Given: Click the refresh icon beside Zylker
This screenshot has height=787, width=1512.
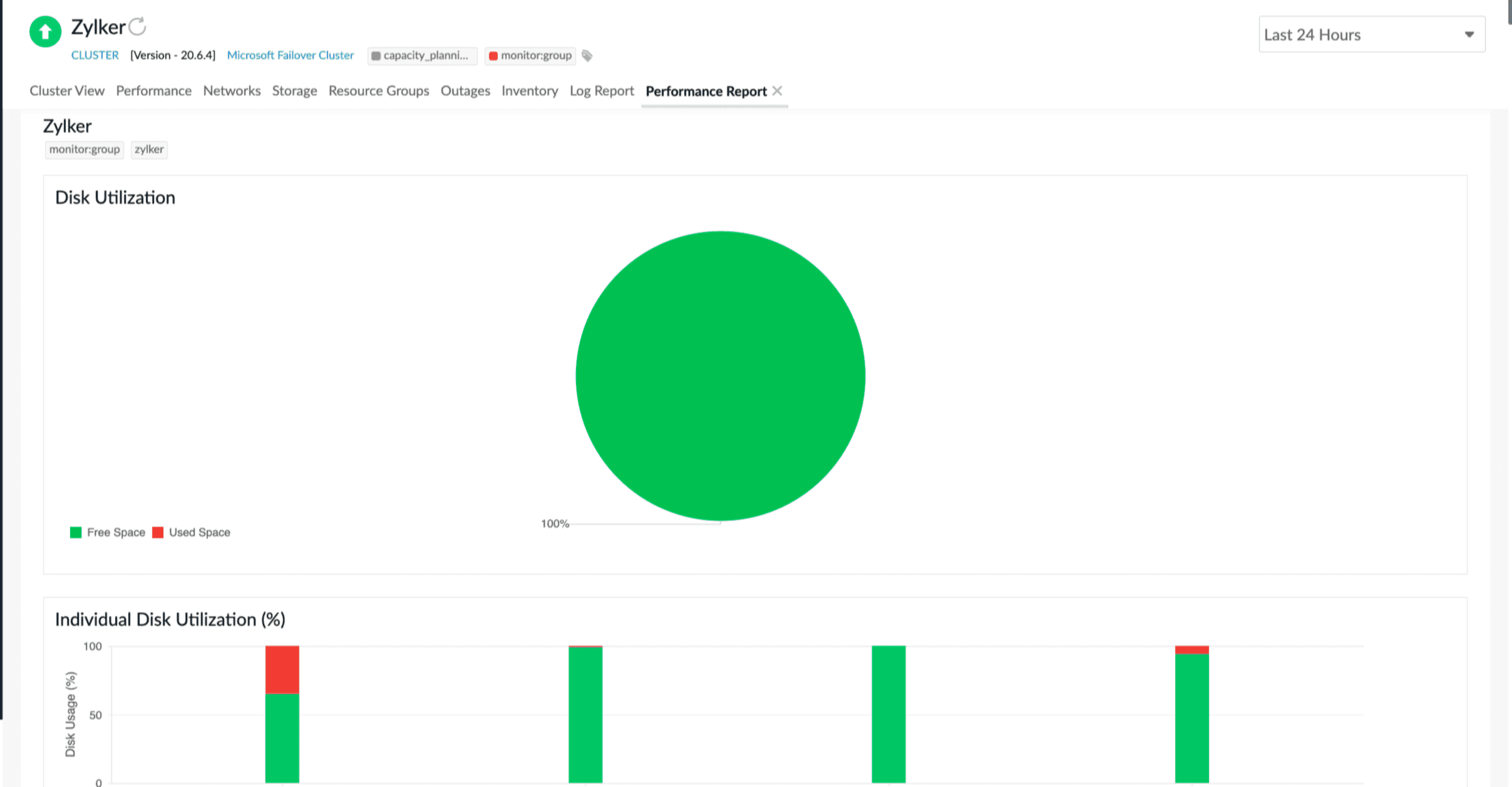Looking at the screenshot, I should pos(137,27).
